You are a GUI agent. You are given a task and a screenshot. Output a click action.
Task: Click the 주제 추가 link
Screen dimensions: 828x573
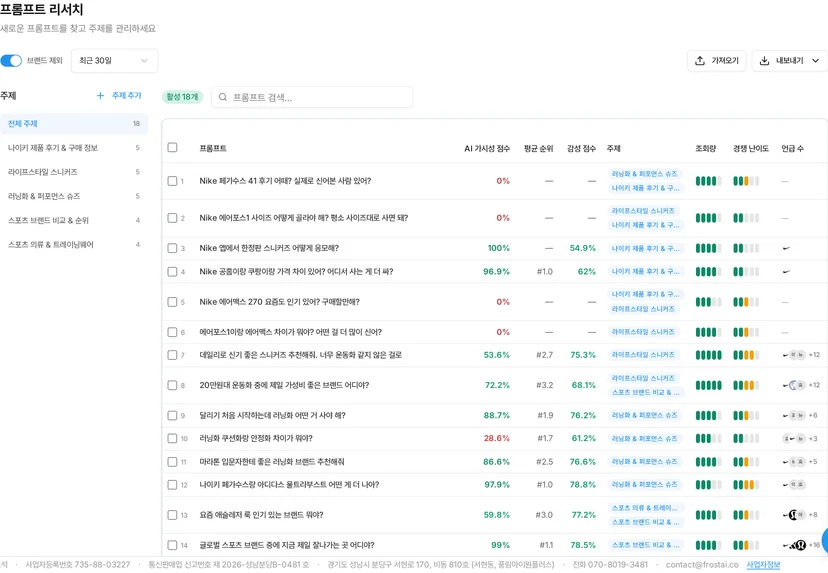[x=127, y=96]
